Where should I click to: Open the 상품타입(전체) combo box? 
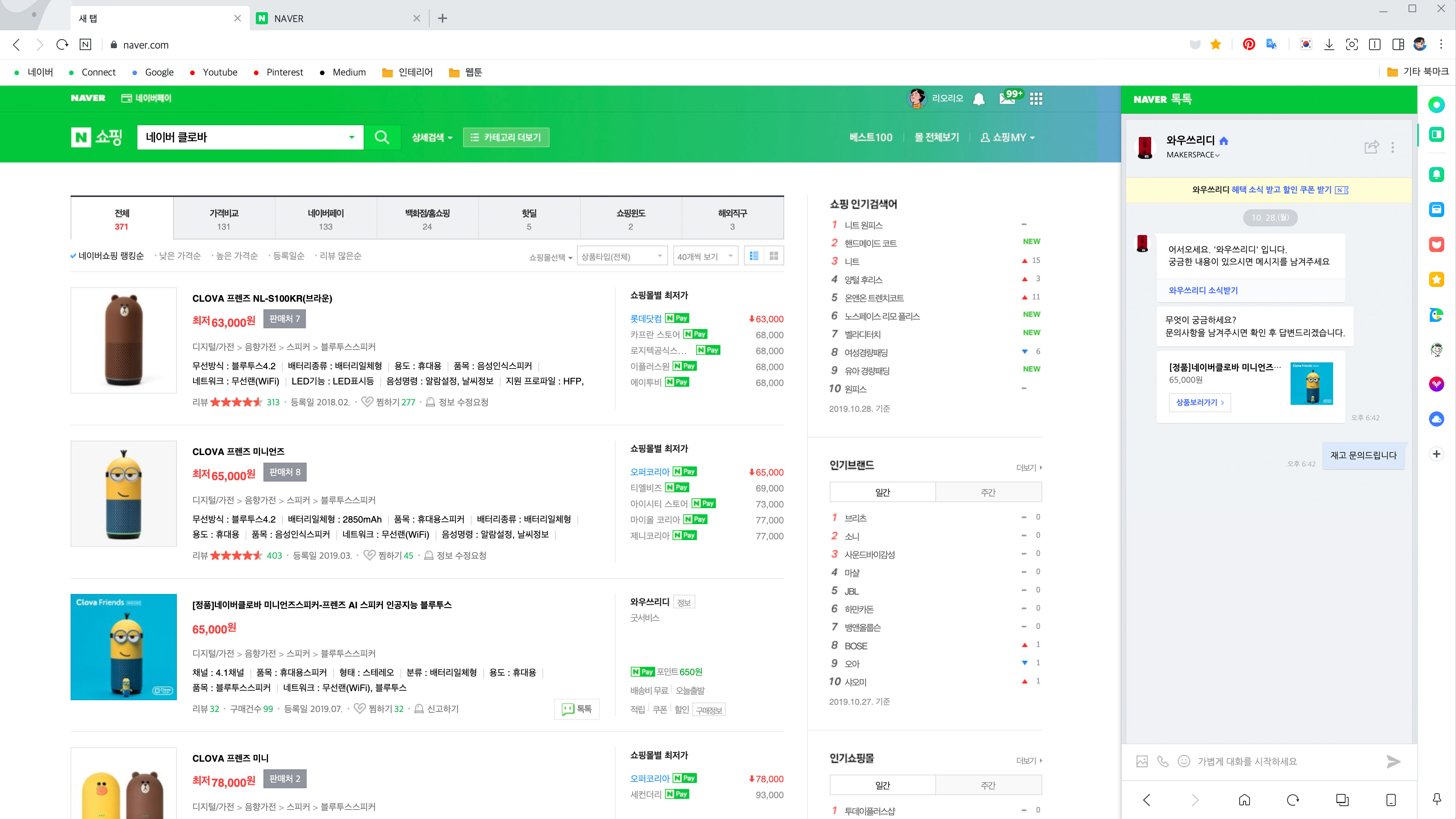(x=622, y=257)
